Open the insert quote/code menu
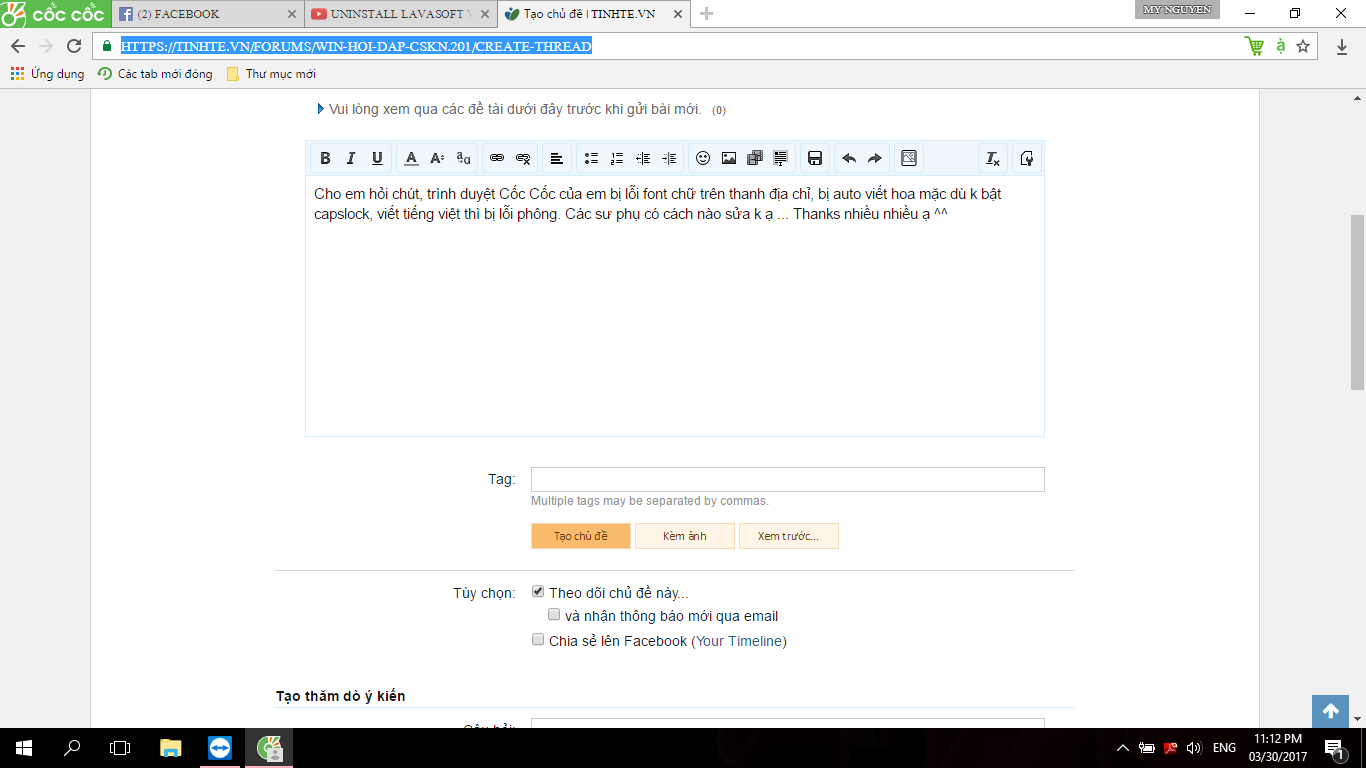Viewport: 1366px width, 768px height. point(781,158)
